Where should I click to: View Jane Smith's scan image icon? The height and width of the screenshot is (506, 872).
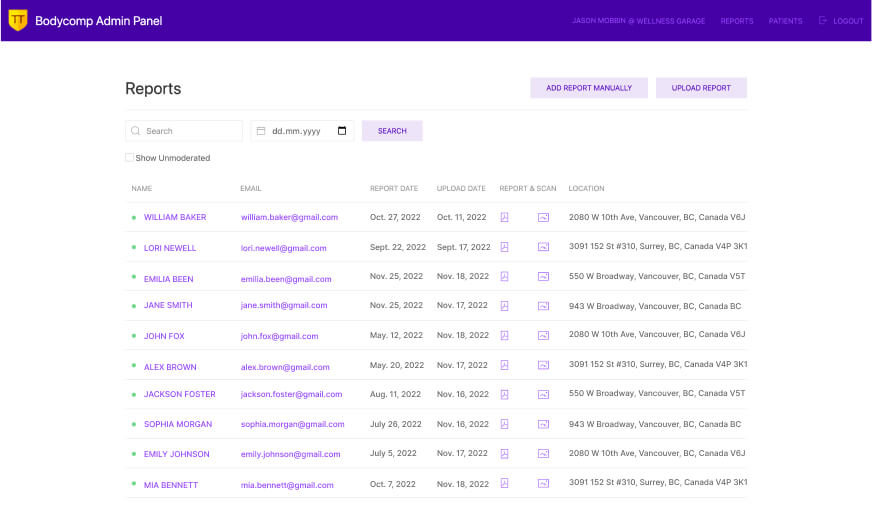click(x=543, y=306)
